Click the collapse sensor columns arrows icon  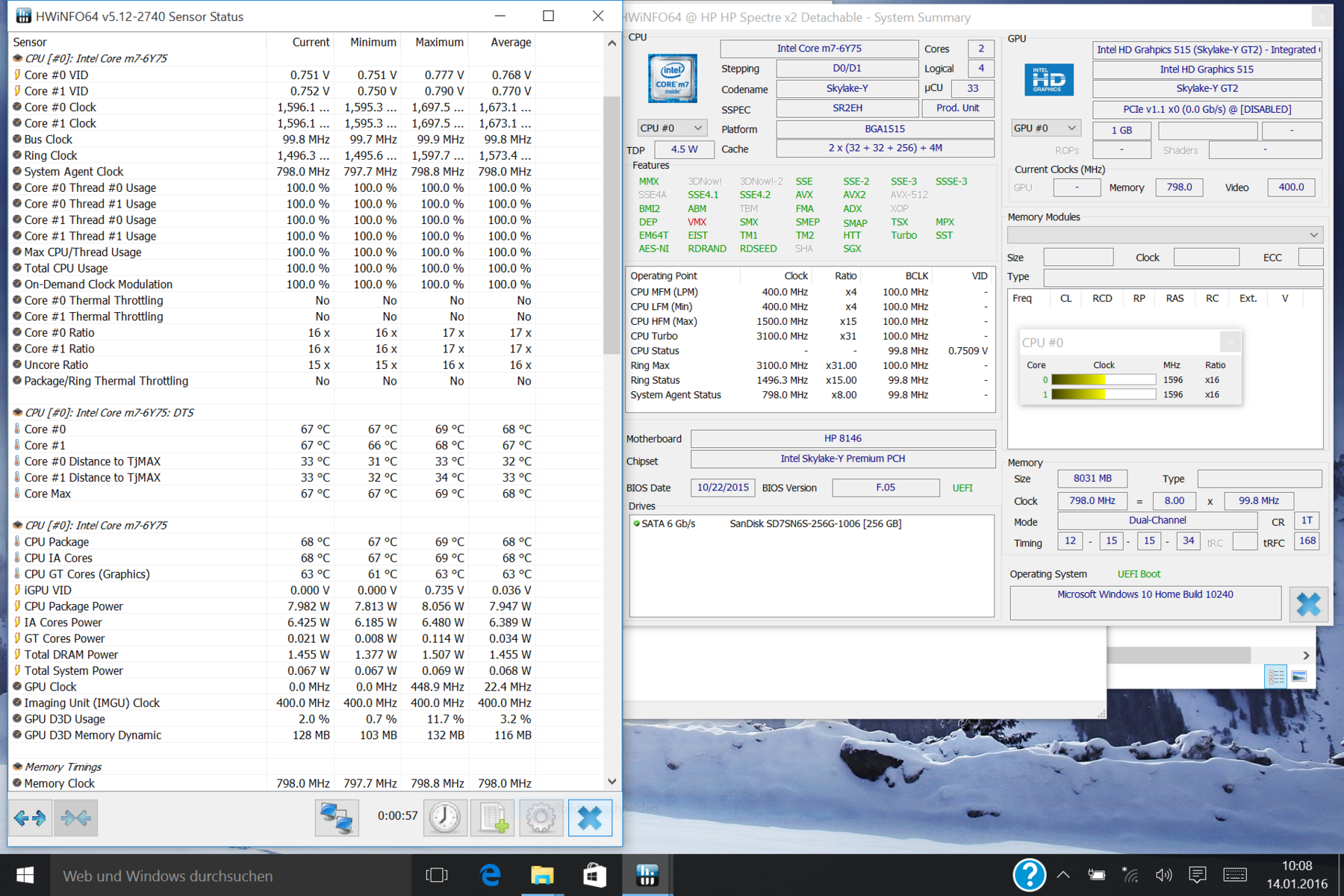pos(75,818)
